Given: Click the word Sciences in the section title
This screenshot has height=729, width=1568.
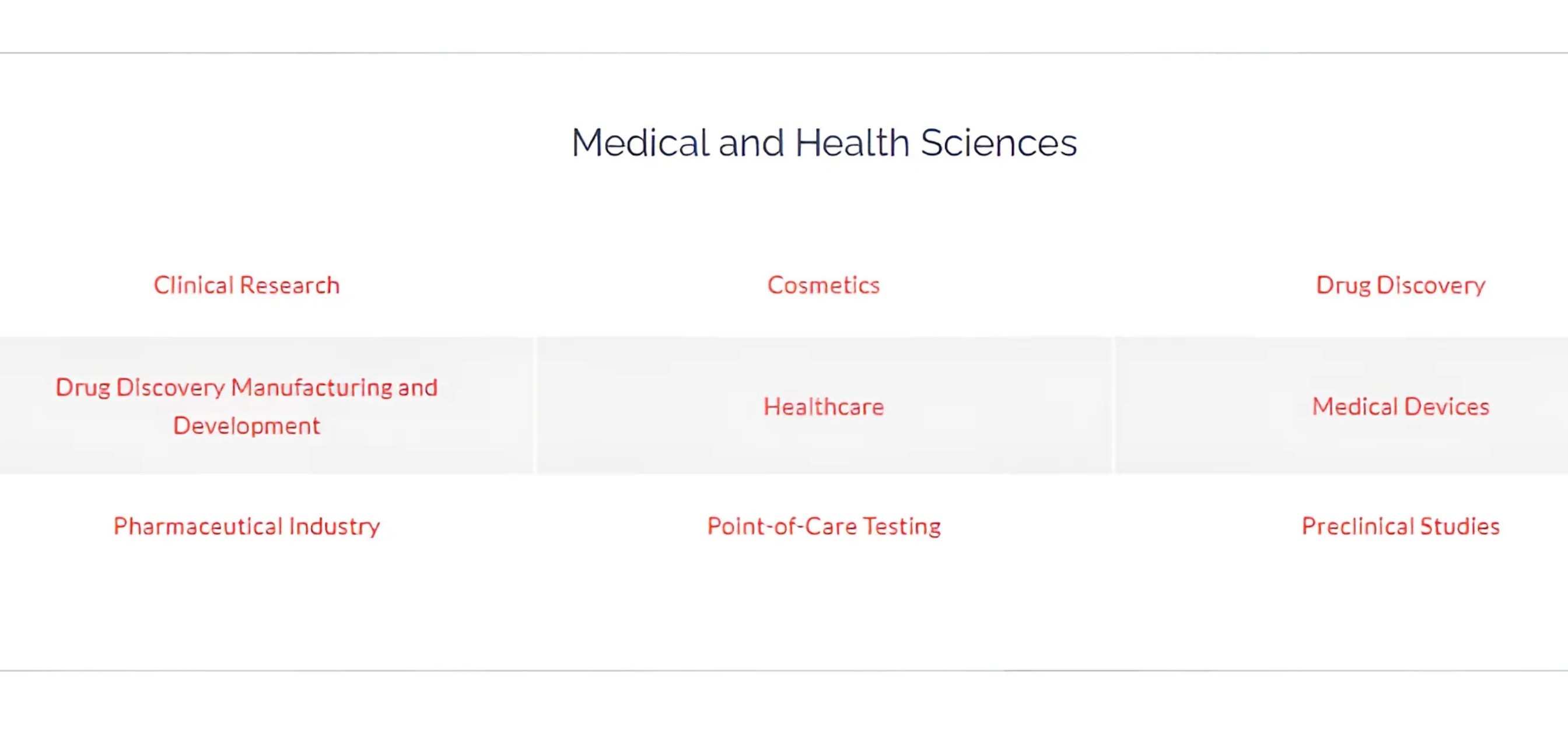Looking at the screenshot, I should pyautogui.click(x=998, y=142).
